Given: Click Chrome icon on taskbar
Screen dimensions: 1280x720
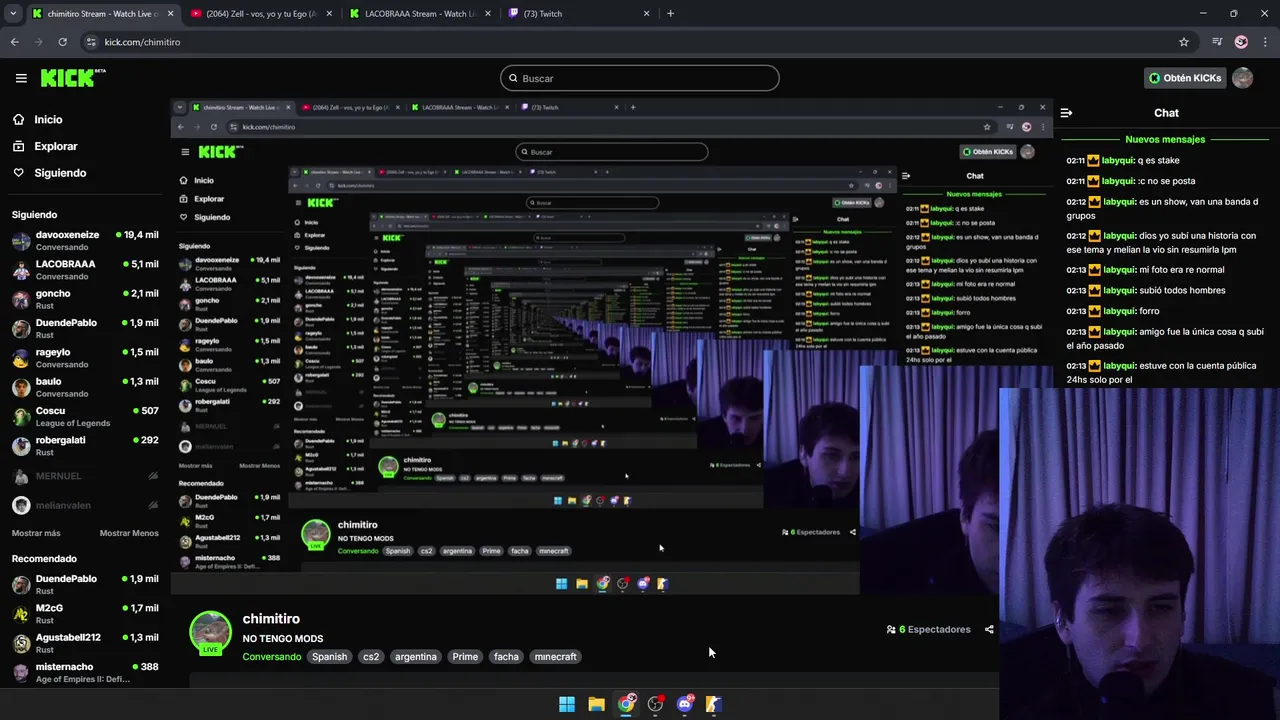Looking at the screenshot, I should tap(626, 704).
